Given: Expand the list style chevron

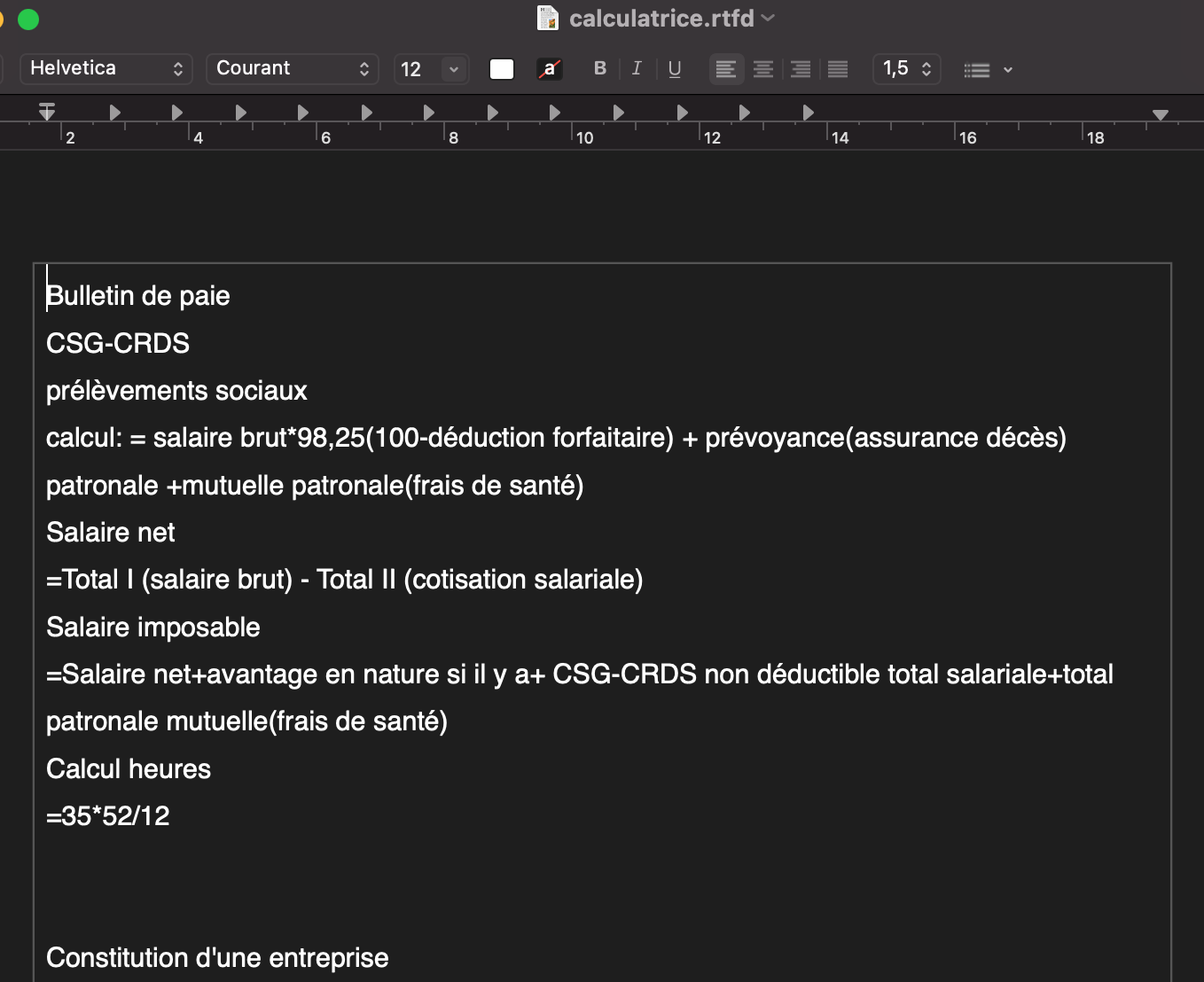Looking at the screenshot, I should pos(1008,70).
